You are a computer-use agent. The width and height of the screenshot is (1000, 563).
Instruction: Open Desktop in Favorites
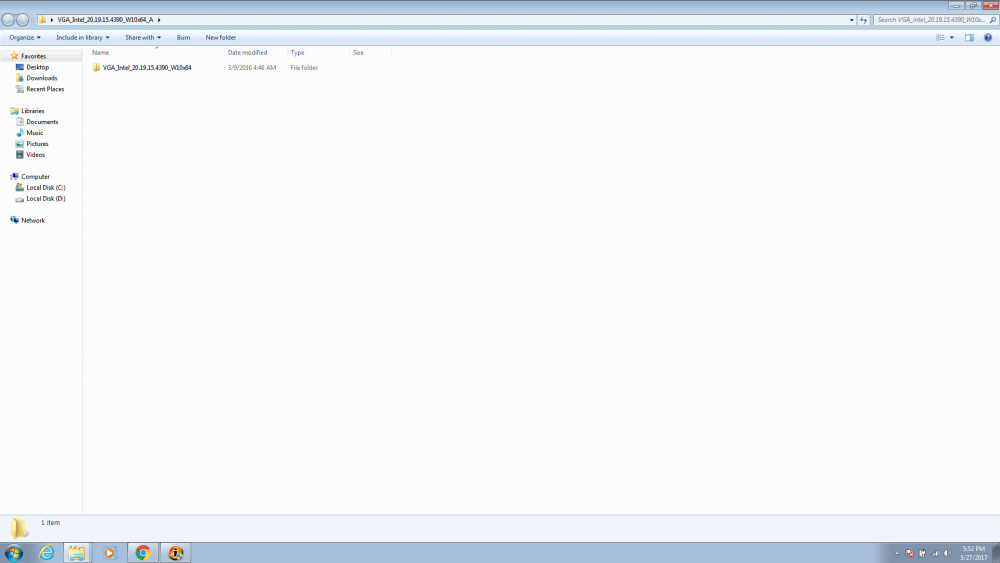click(x=38, y=67)
